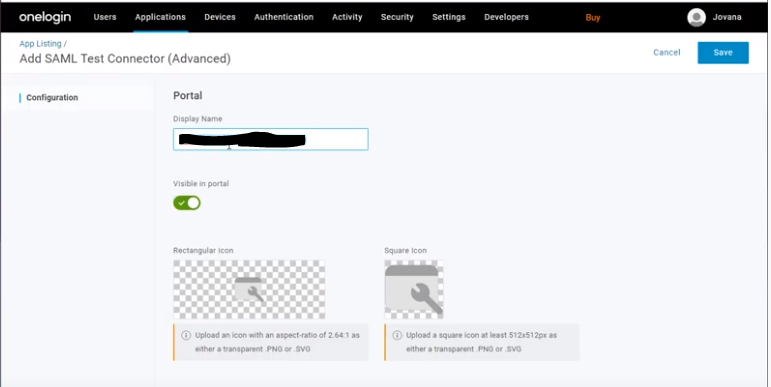Go back to App Listing

pyautogui.click(x=40, y=44)
